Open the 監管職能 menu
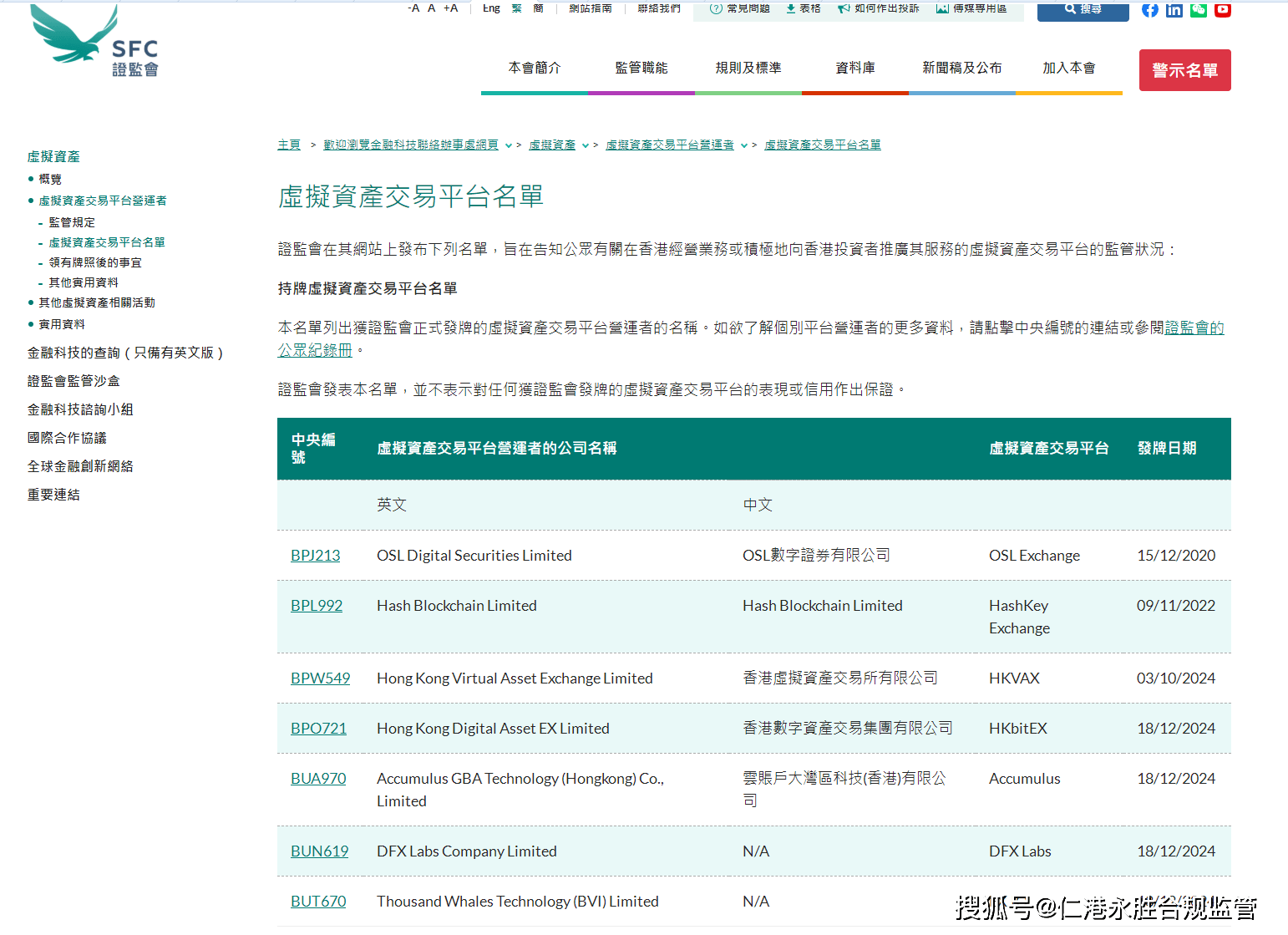 (641, 69)
